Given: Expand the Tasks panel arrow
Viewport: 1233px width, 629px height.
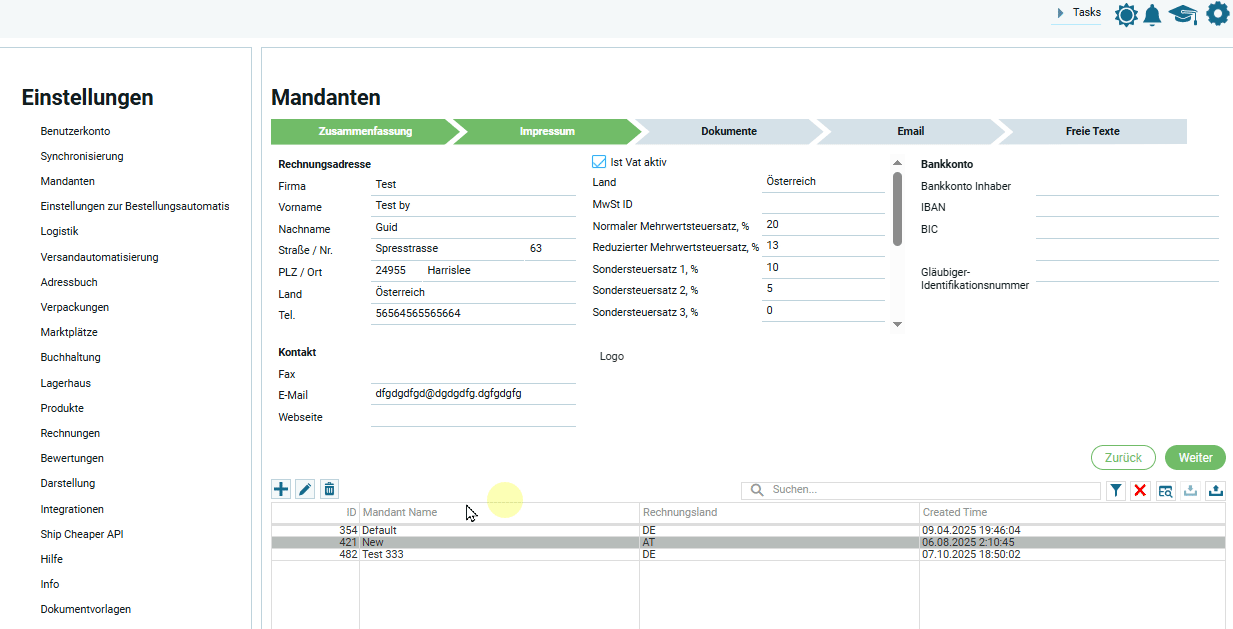Looking at the screenshot, I should [1060, 14].
